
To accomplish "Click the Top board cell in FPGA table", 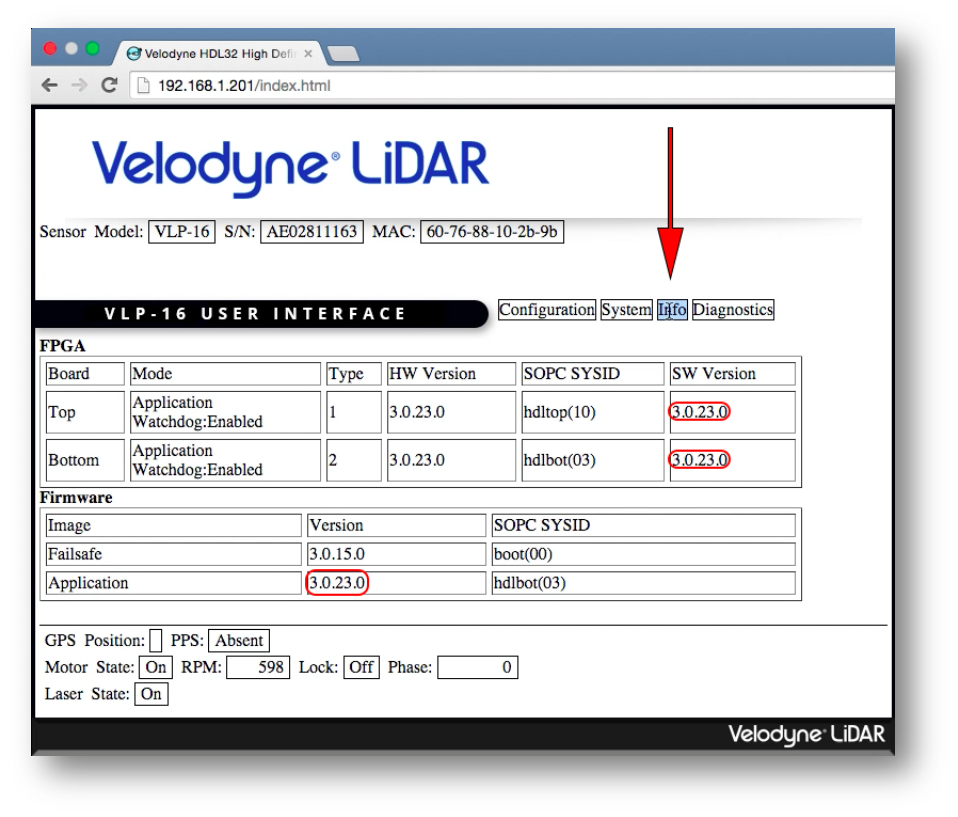I will (x=85, y=412).
